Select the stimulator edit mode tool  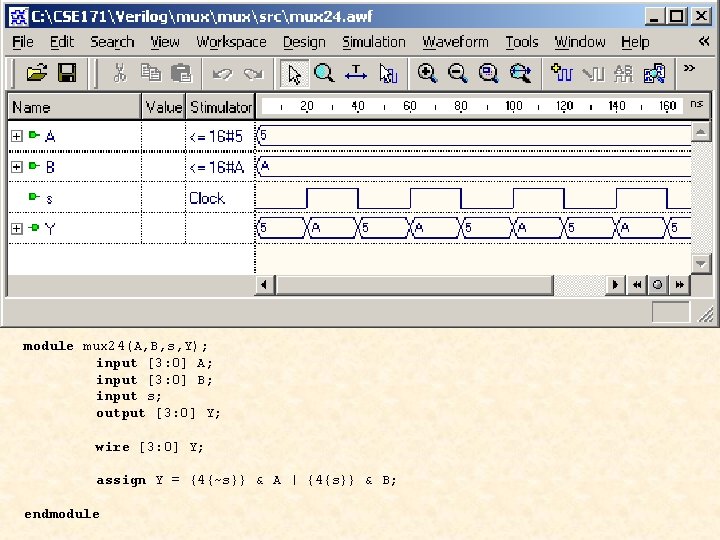[388, 73]
